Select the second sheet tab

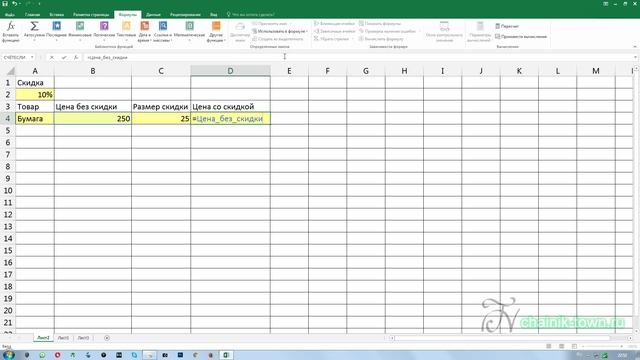tap(63, 338)
